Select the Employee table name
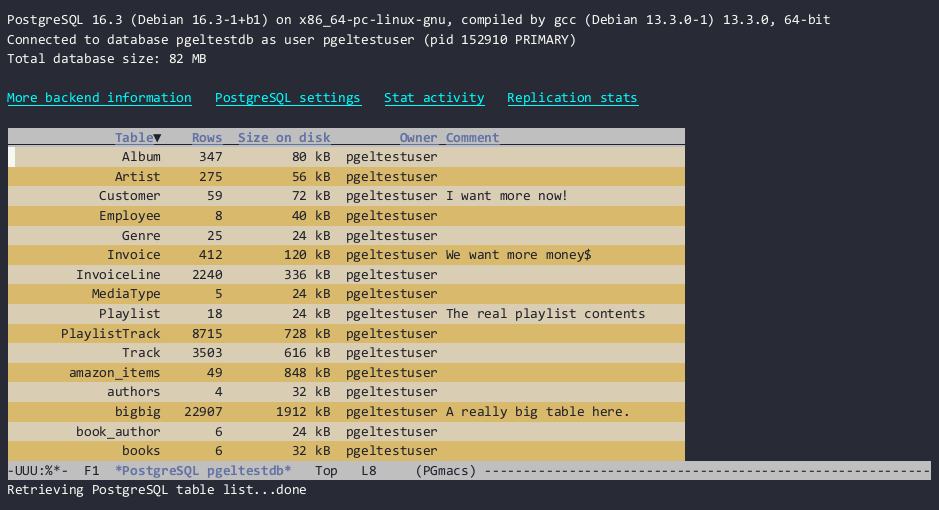 [130, 215]
